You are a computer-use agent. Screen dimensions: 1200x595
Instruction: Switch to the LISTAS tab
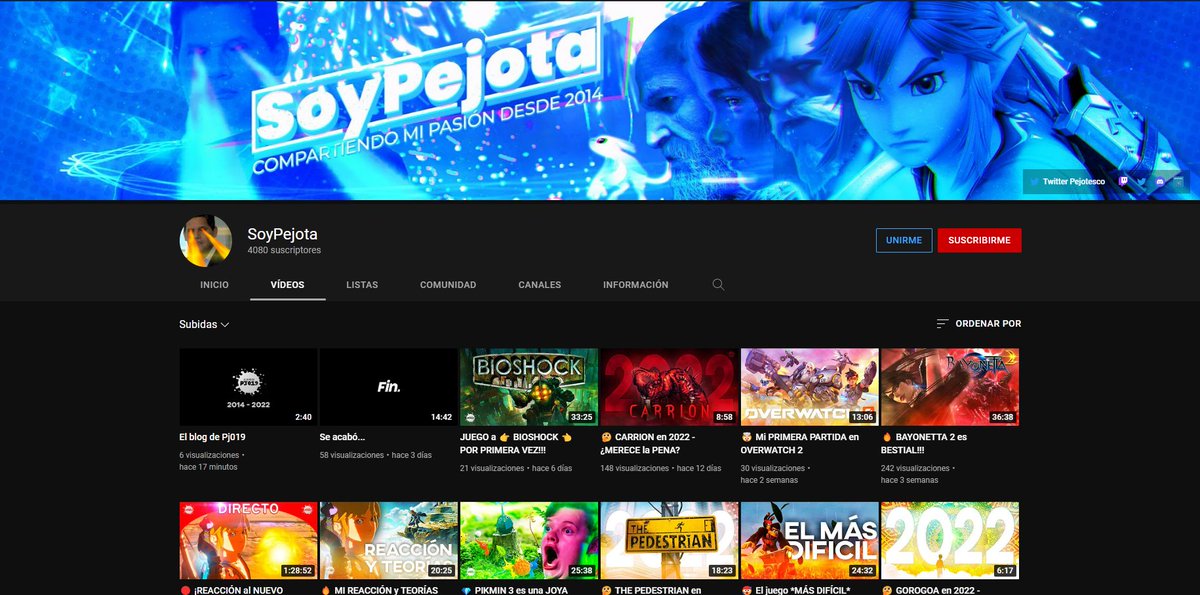[x=362, y=285]
